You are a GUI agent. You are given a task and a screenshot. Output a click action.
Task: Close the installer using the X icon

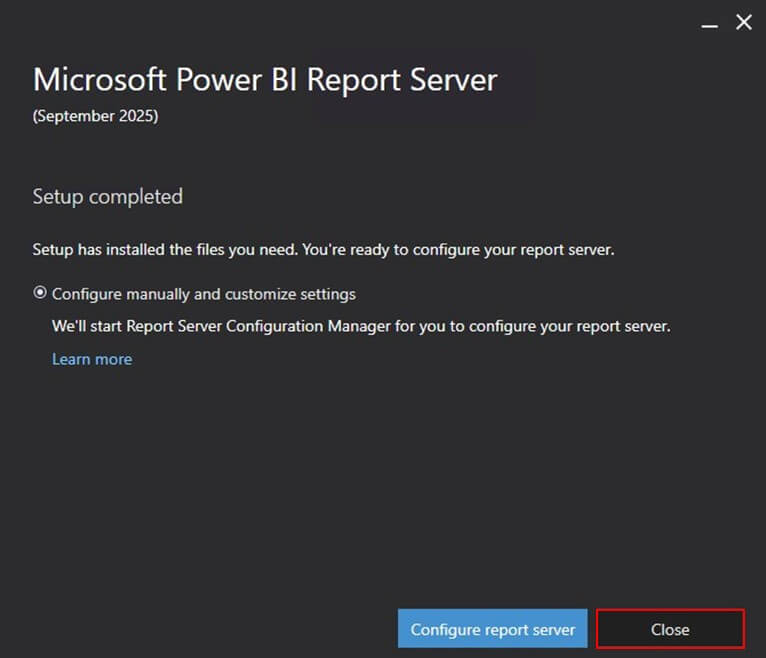pyautogui.click(x=744, y=22)
